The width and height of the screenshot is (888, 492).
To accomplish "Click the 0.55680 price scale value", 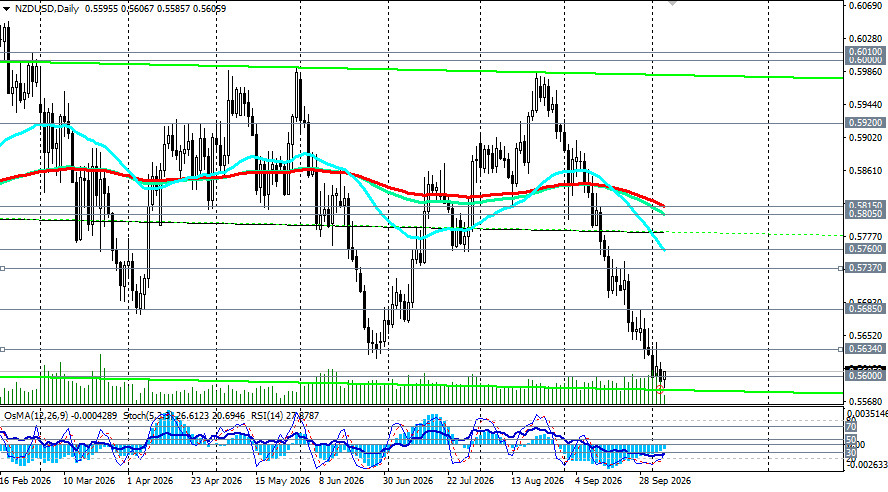I will coord(865,401).
